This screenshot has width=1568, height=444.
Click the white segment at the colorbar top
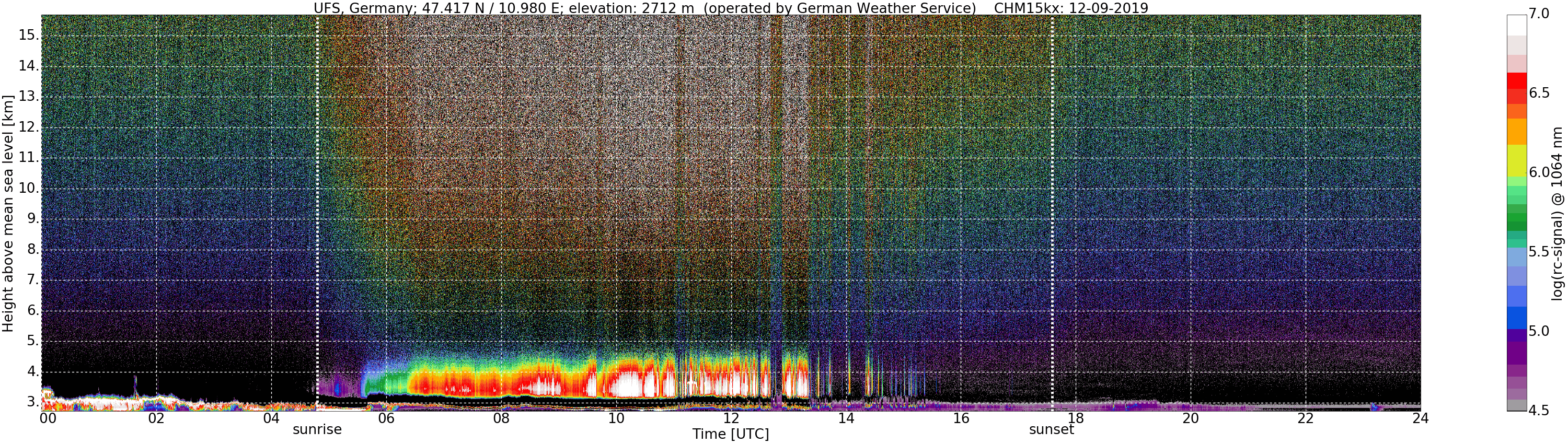1517,25
